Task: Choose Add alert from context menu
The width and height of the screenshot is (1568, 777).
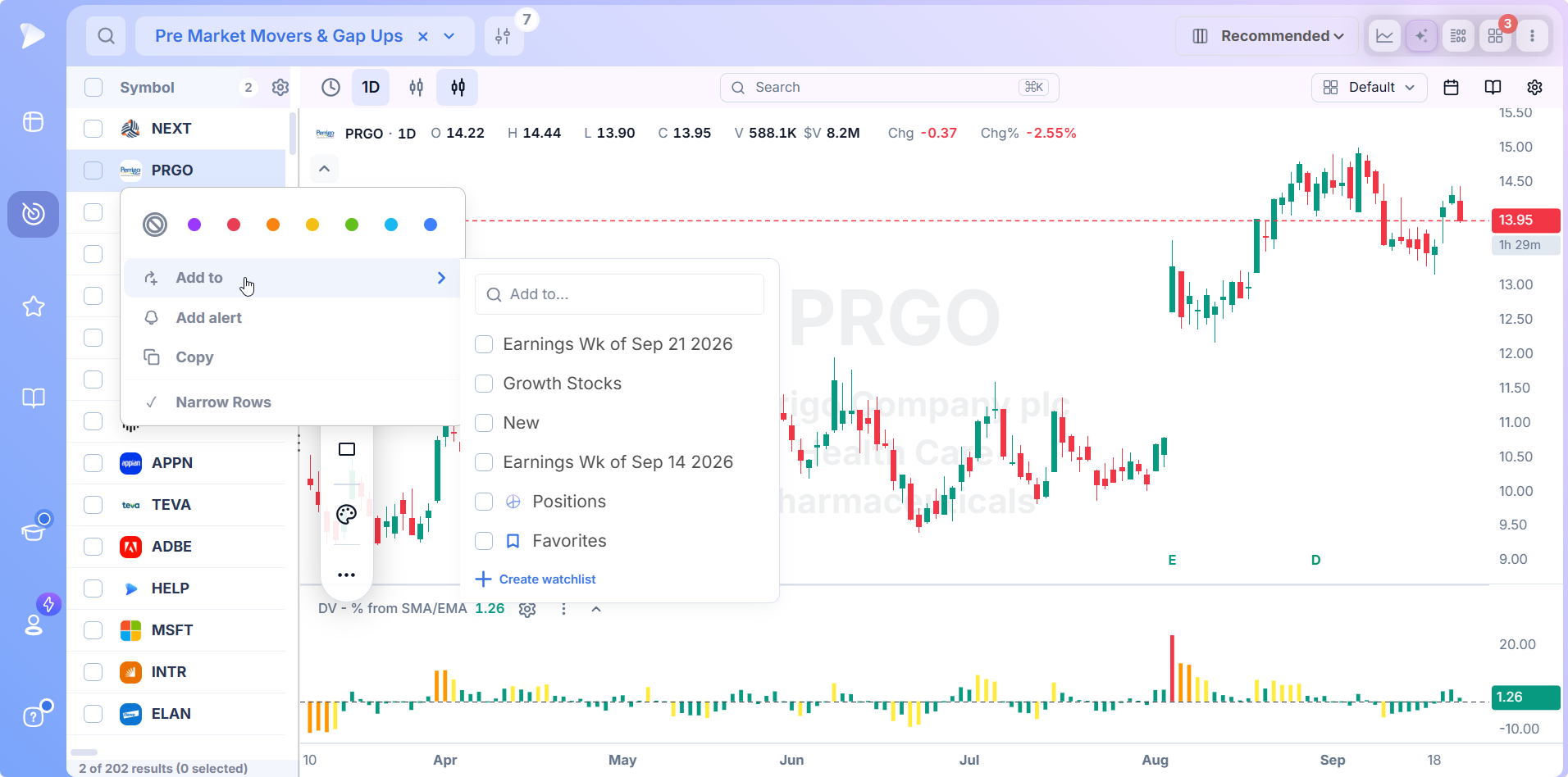Action: tap(293, 318)
